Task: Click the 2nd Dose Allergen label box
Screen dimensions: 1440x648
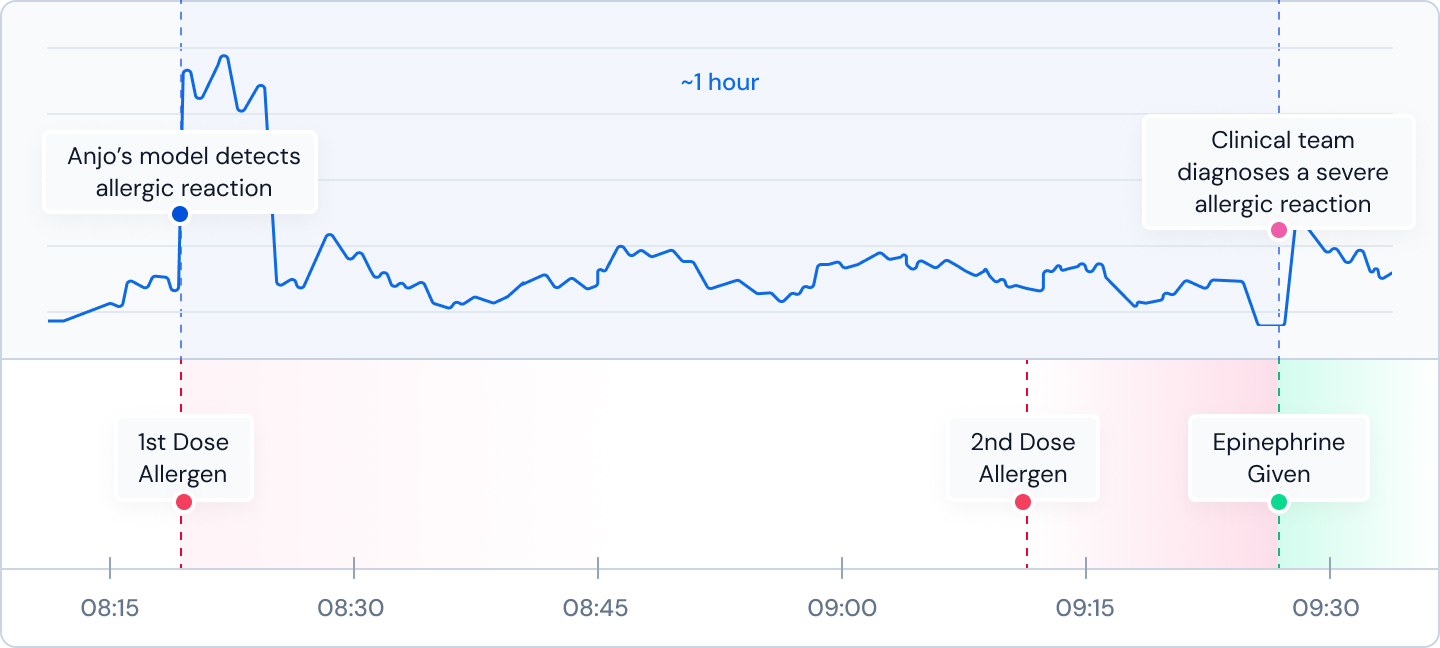Action: (1023, 458)
